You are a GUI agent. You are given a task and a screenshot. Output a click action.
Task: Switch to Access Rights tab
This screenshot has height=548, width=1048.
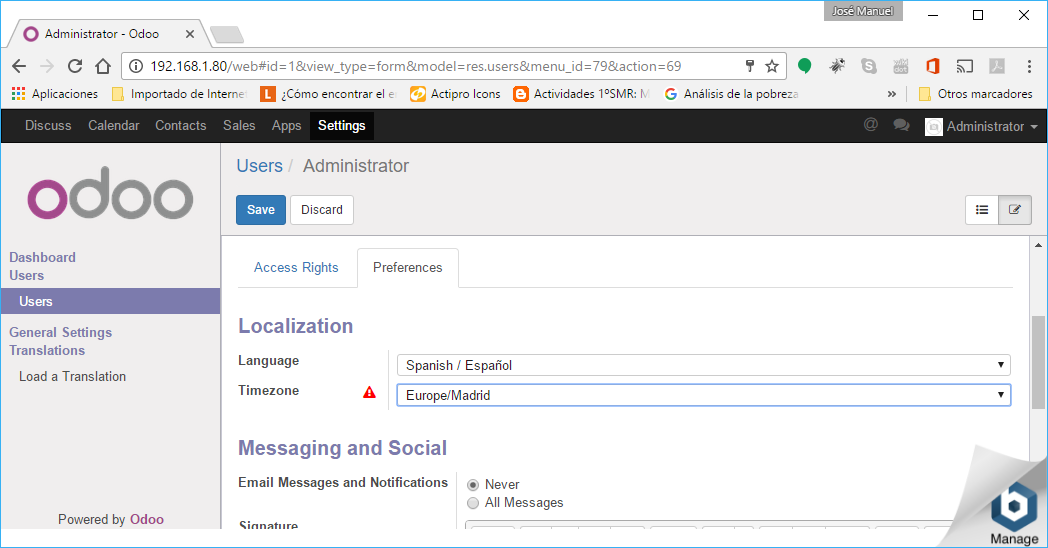tap(296, 268)
